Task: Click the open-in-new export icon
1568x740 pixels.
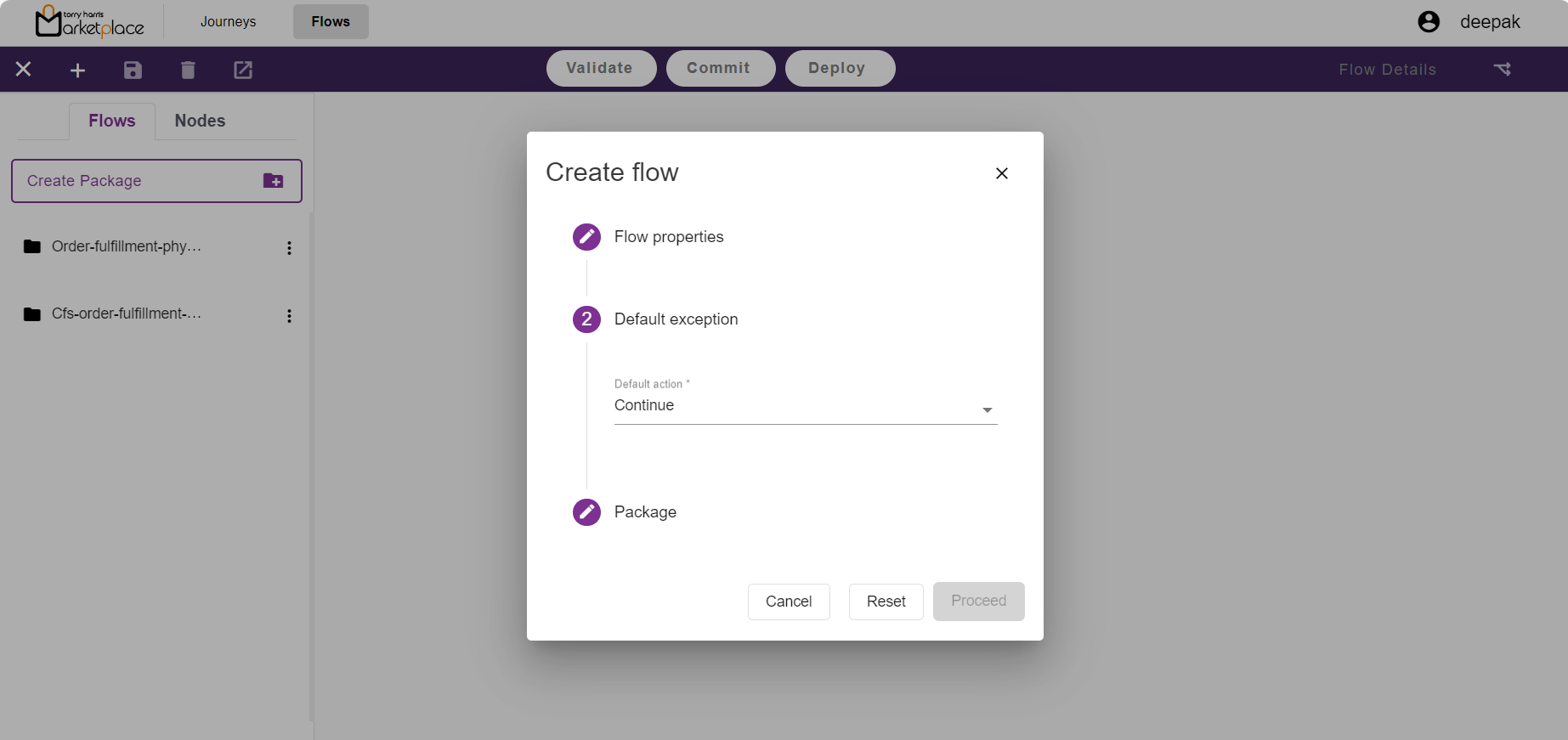Action: pyautogui.click(x=243, y=71)
